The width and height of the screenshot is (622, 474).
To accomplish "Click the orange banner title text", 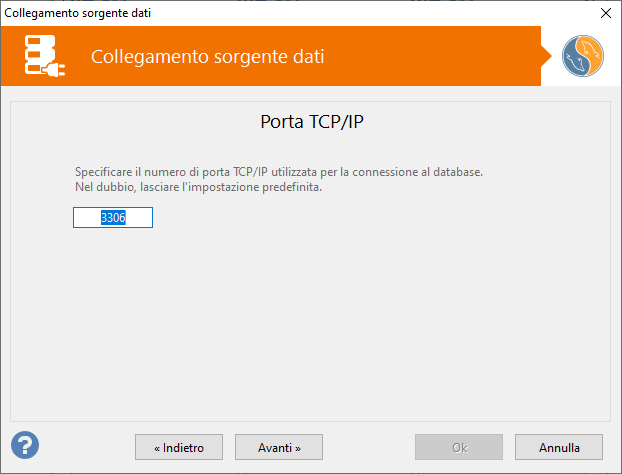I will pyautogui.click(x=207, y=56).
